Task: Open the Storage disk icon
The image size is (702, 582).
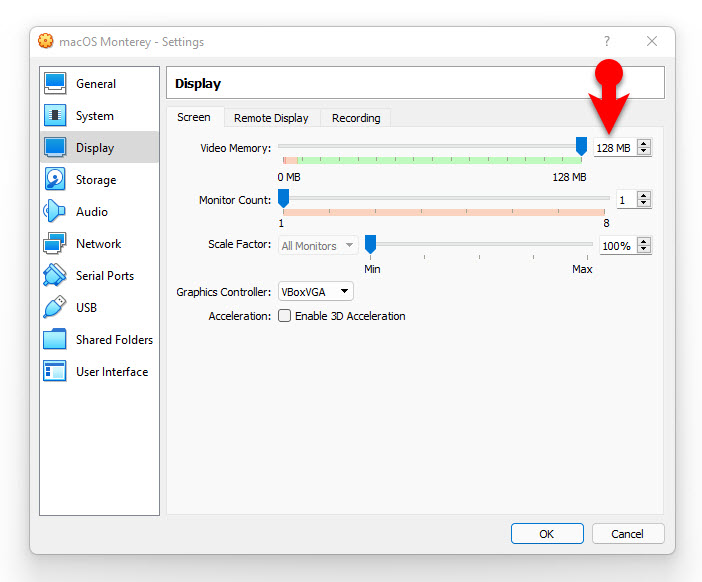Action: click(x=55, y=179)
